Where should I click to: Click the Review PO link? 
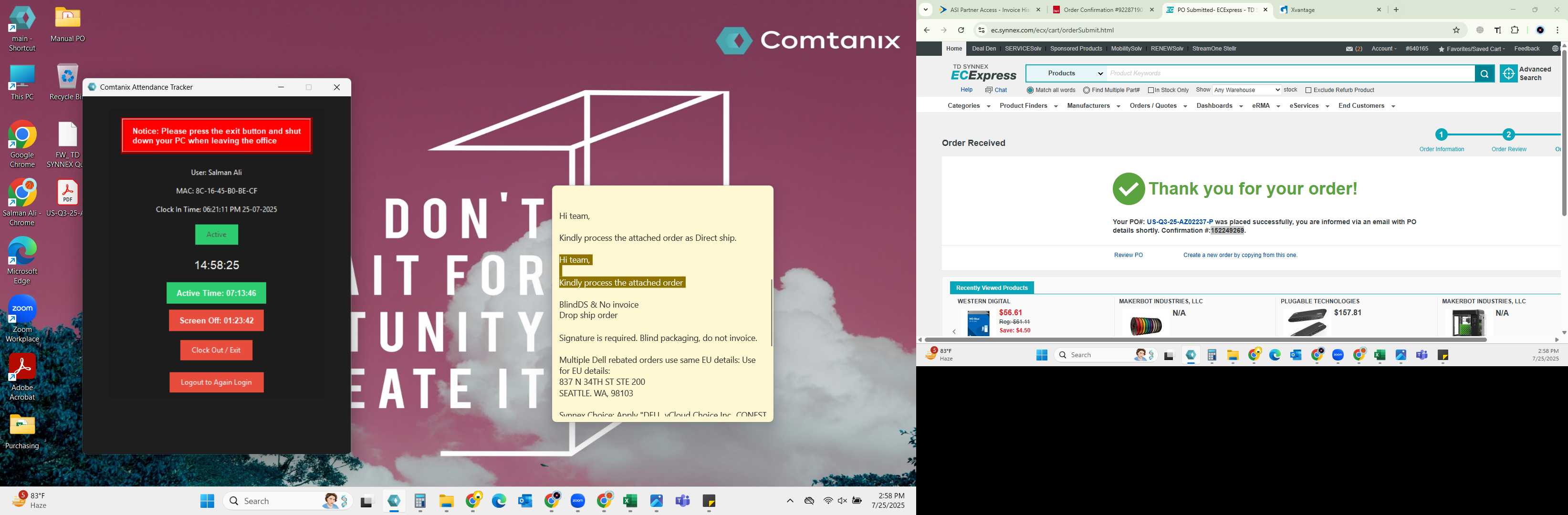pos(1128,256)
